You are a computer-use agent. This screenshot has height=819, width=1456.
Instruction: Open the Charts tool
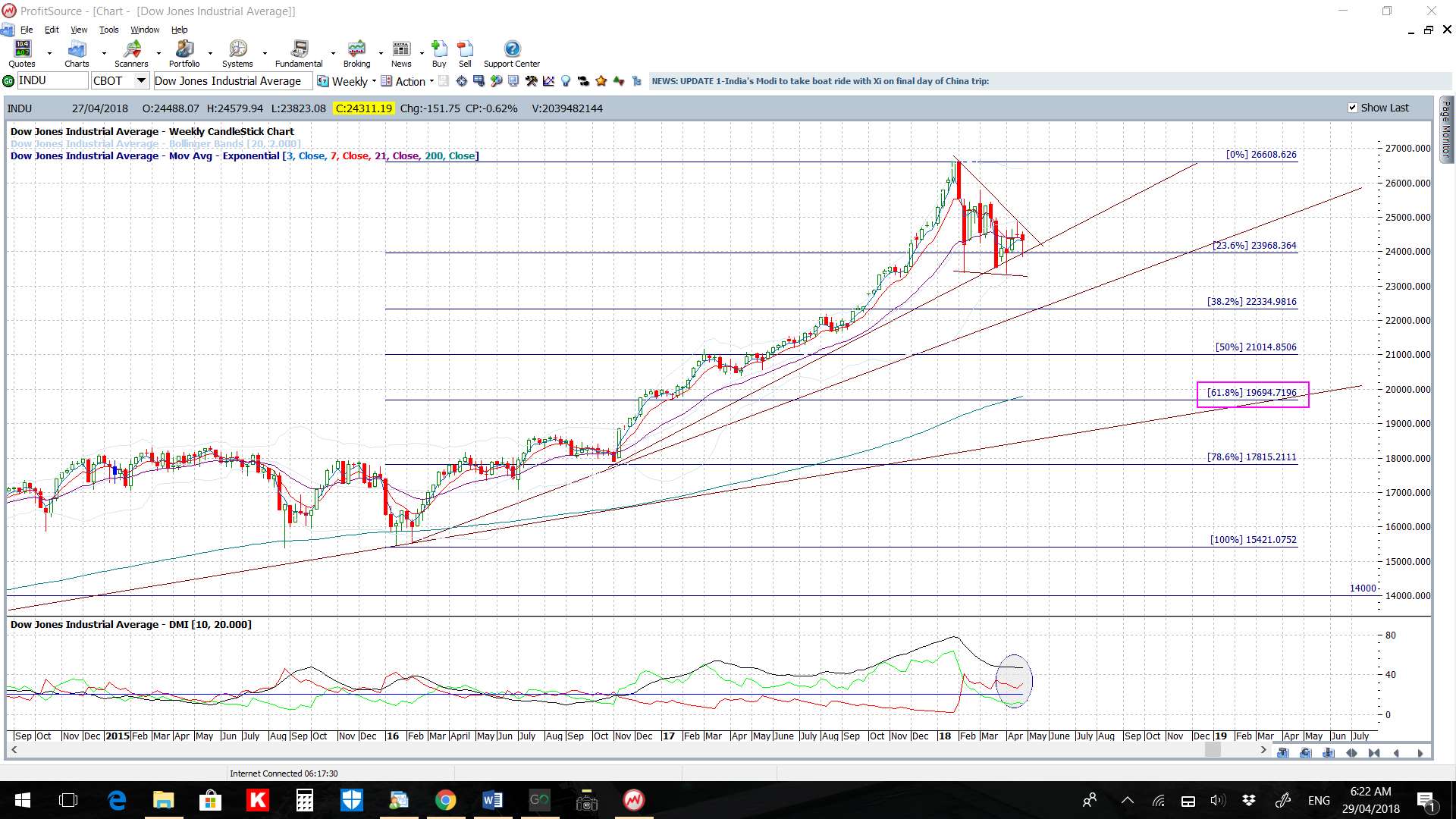click(77, 54)
